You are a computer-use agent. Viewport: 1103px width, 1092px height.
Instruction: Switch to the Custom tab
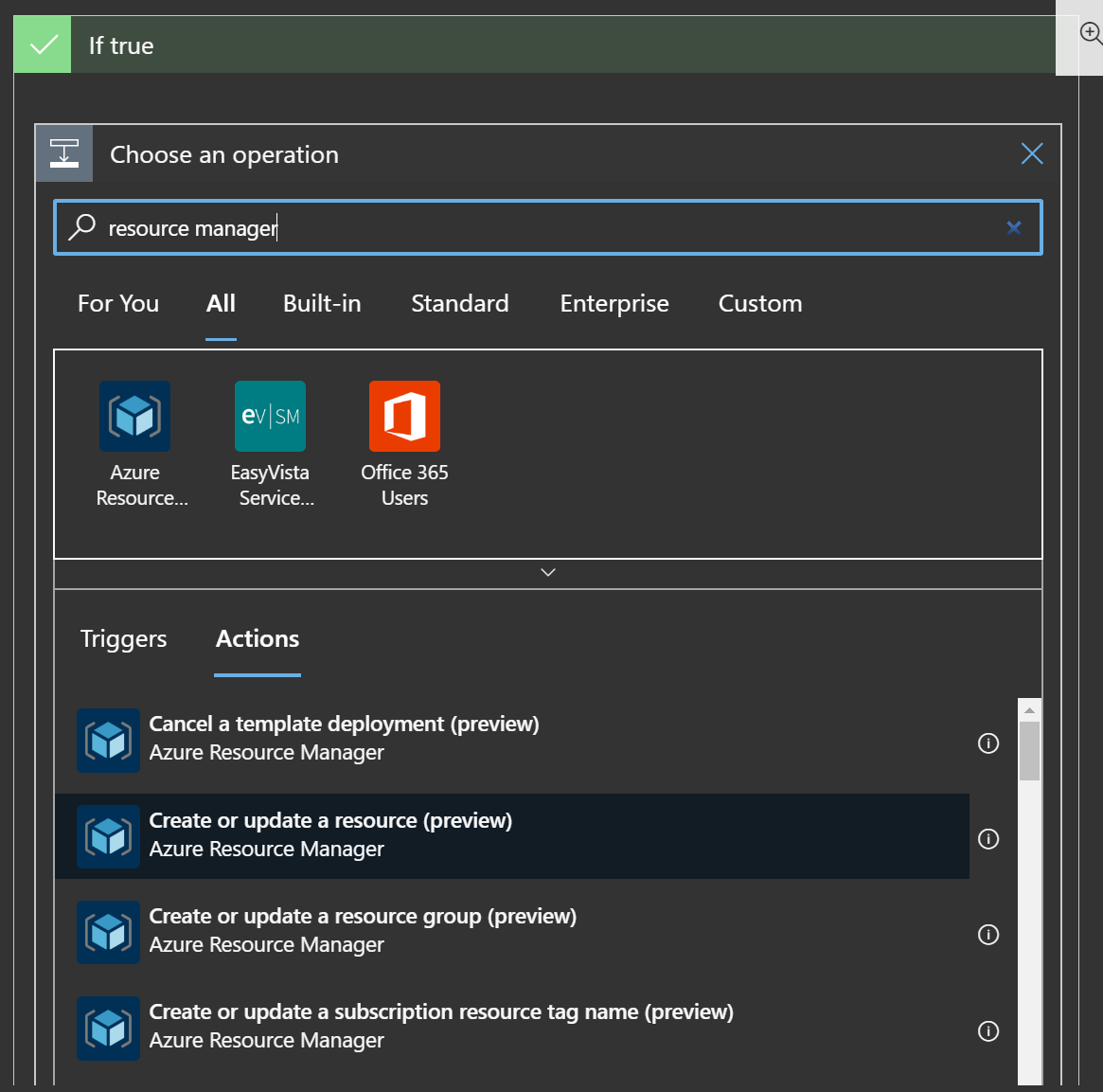759,304
